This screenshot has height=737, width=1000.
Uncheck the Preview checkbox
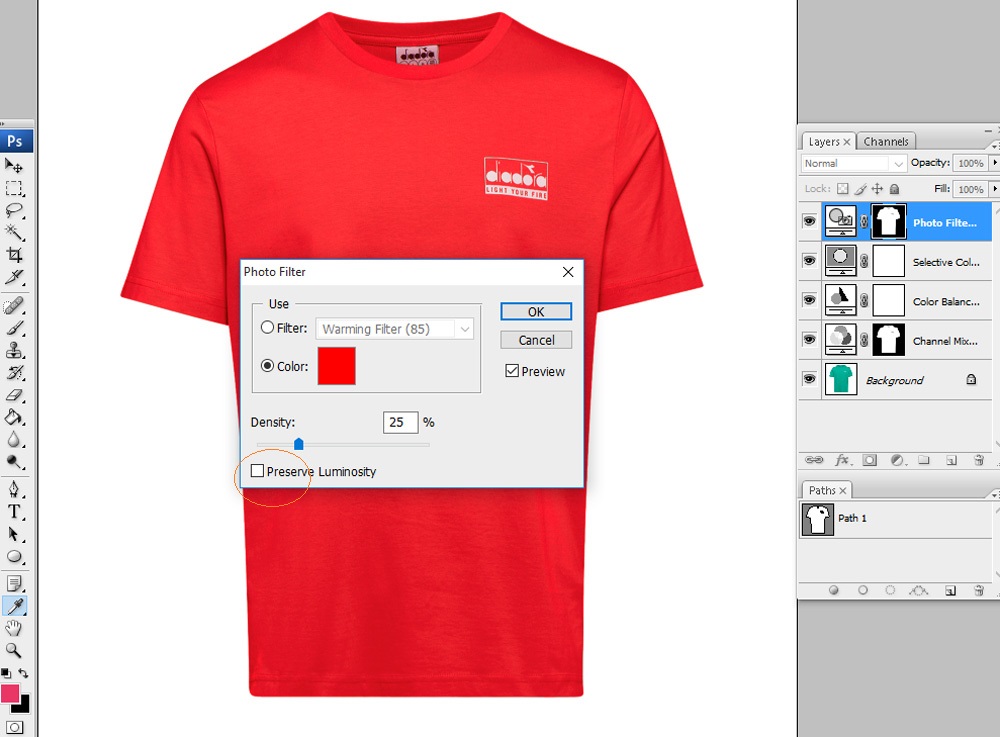coord(511,370)
